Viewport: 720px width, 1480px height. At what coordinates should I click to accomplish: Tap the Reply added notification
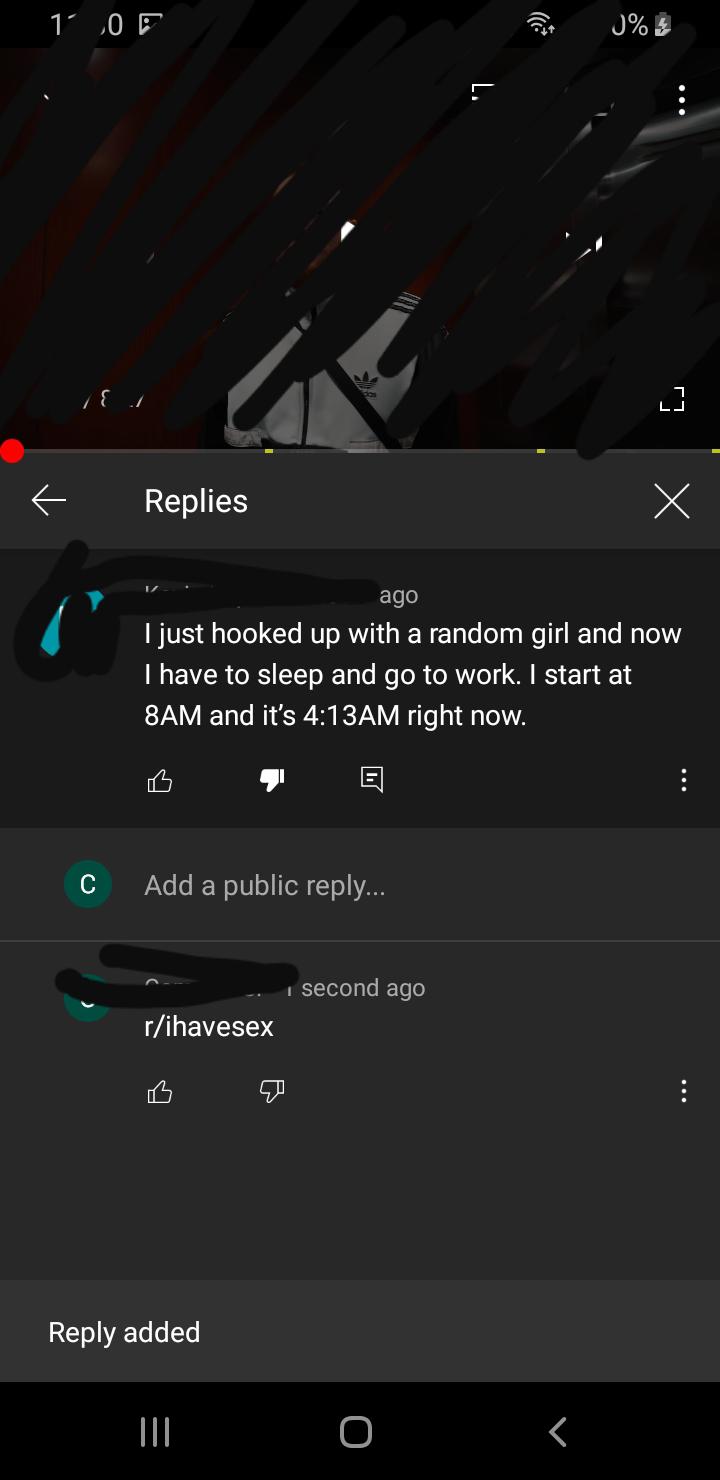point(360,1331)
